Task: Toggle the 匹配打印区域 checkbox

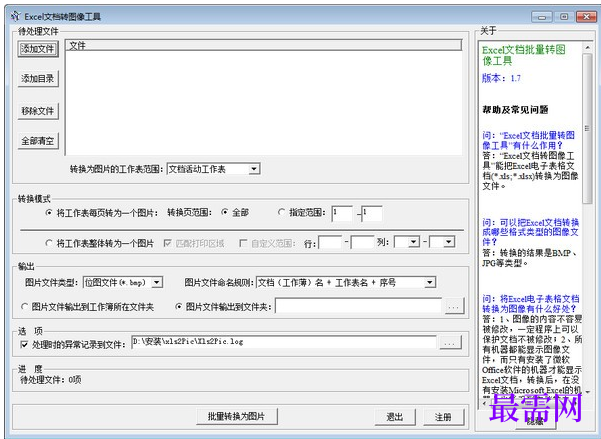Action: [x=167, y=243]
